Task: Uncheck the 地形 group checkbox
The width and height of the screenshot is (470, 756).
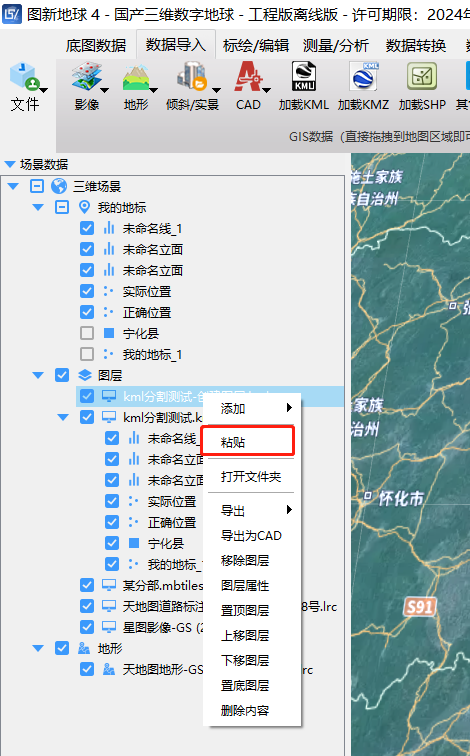Action: [62, 648]
